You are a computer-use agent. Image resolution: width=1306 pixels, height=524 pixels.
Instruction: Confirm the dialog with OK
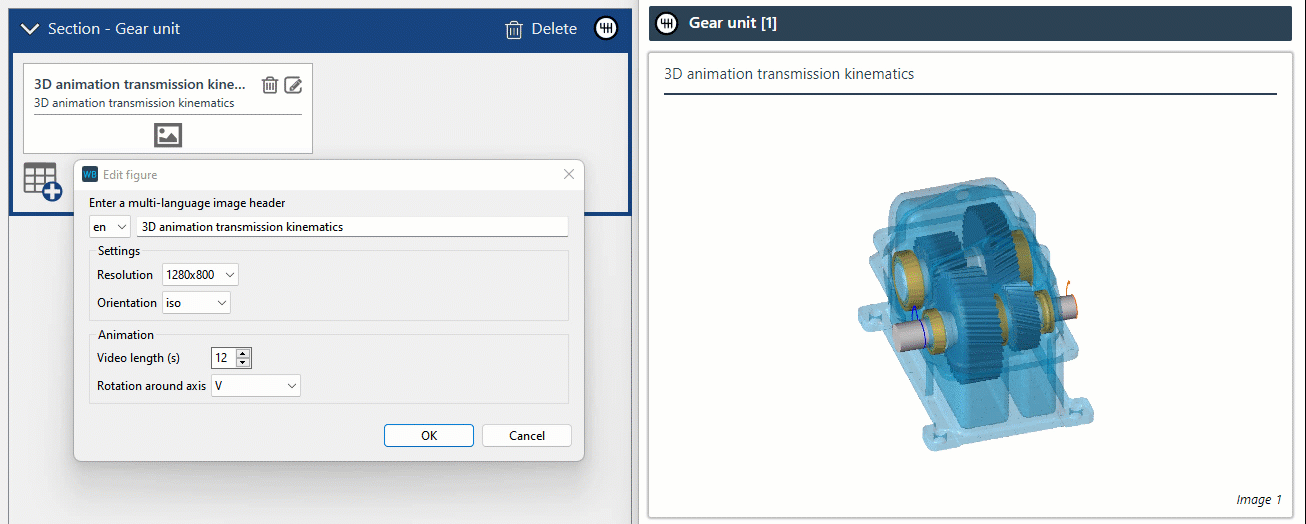pyautogui.click(x=428, y=435)
